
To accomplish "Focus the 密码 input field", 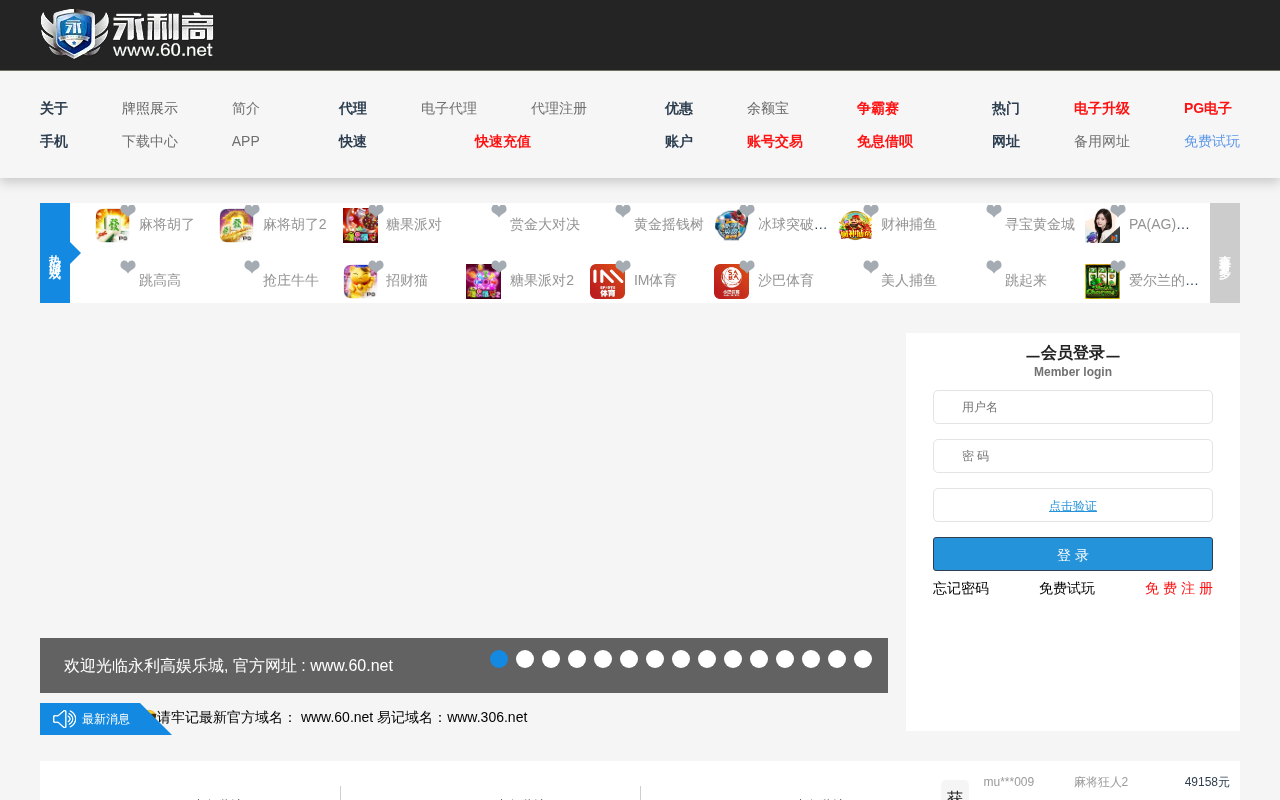I will [1073, 456].
